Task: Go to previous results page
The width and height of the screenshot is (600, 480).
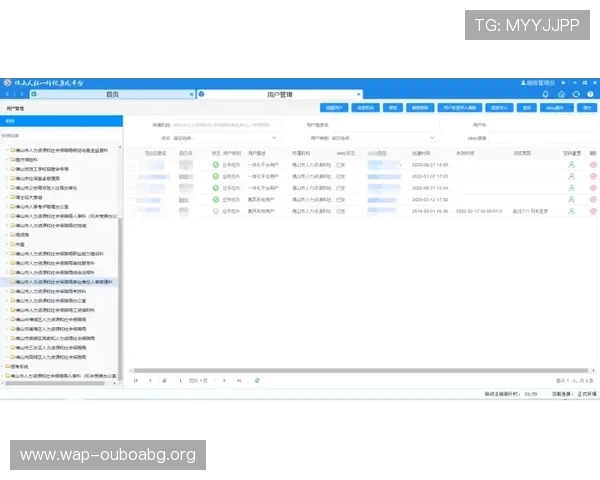Action: point(150,380)
